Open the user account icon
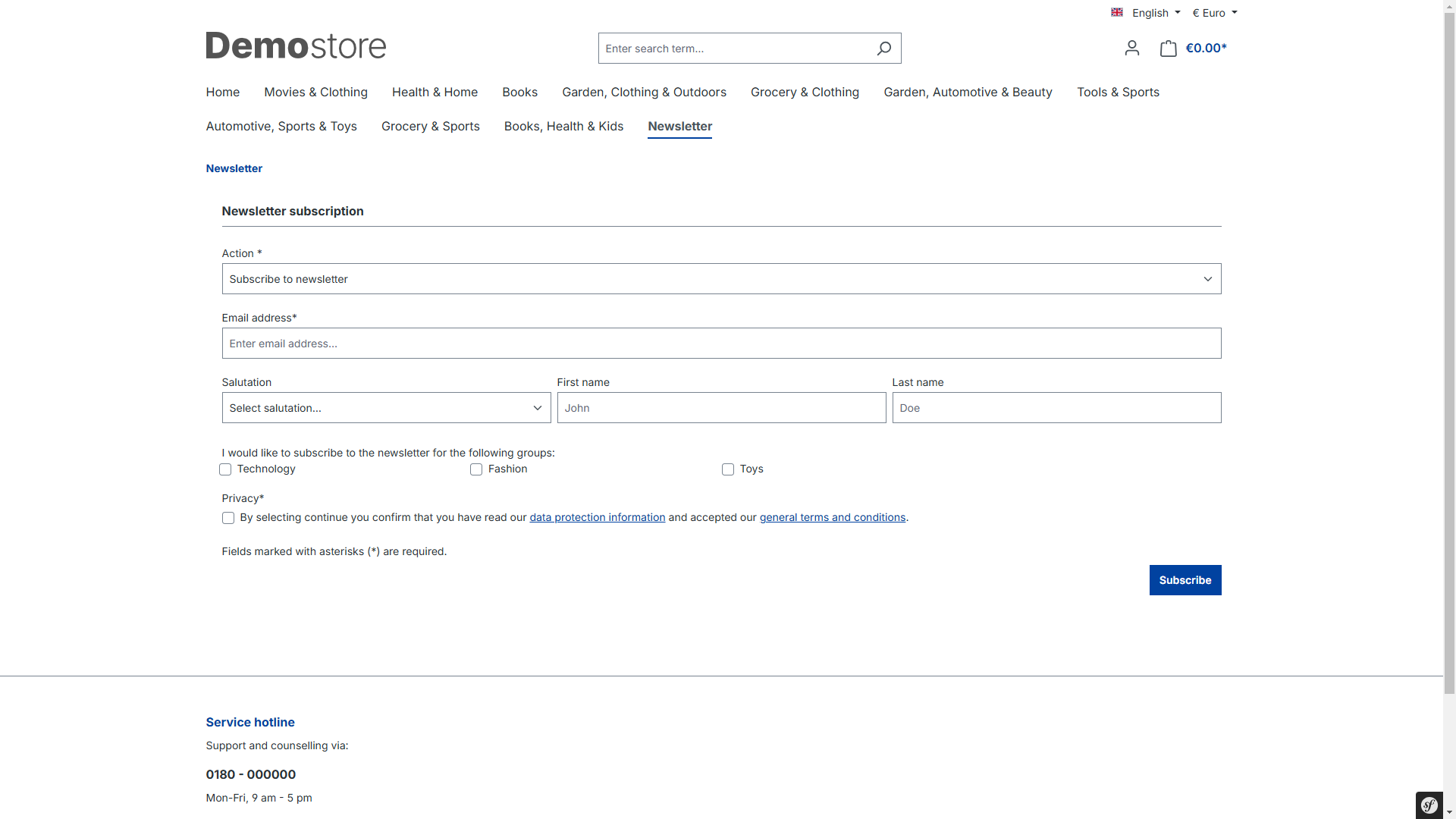This screenshot has height=819, width=1456. point(1131,49)
